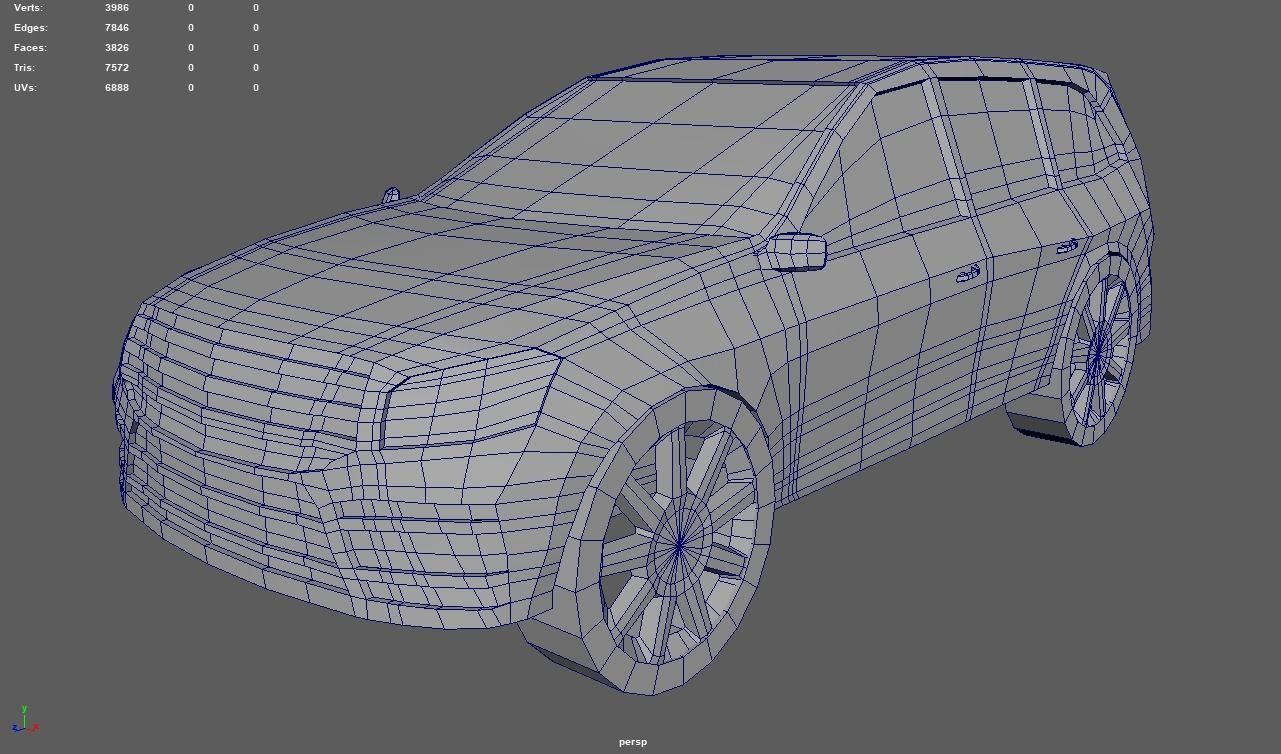Click the UVs: label in HUD
The height and width of the screenshot is (754, 1281).
pyautogui.click(x=25, y=87)
